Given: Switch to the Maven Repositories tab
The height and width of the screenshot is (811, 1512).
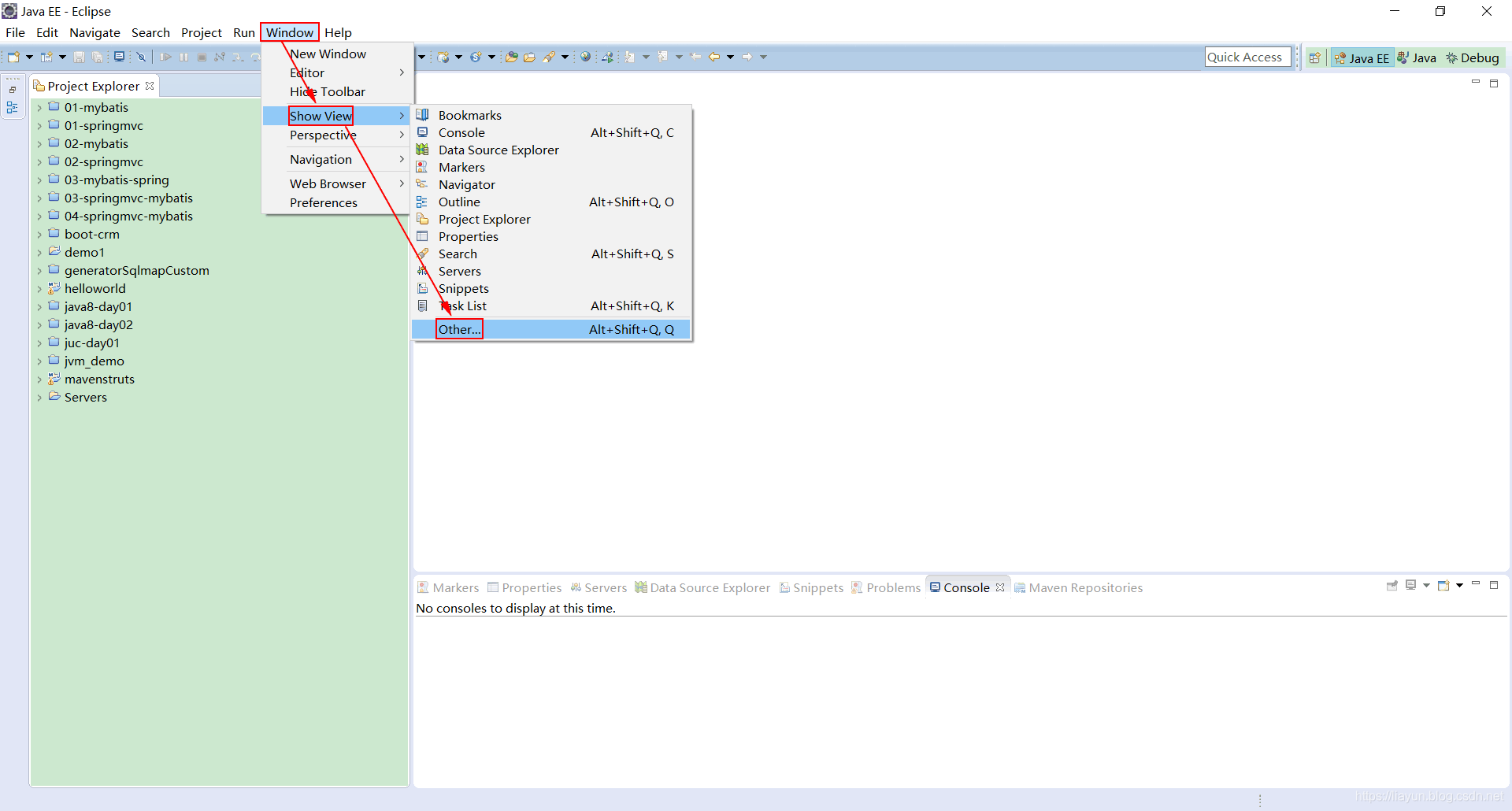Looking at the screenshot, I should (1078, 587).
